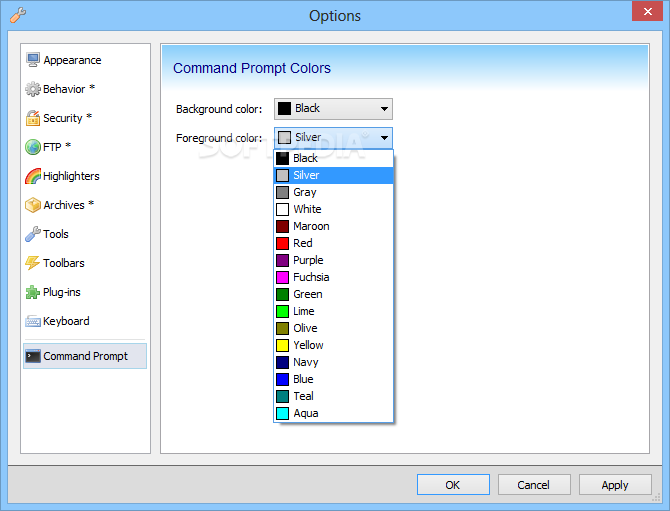
Task: Pick Gray from the color list
Action: 333,192
